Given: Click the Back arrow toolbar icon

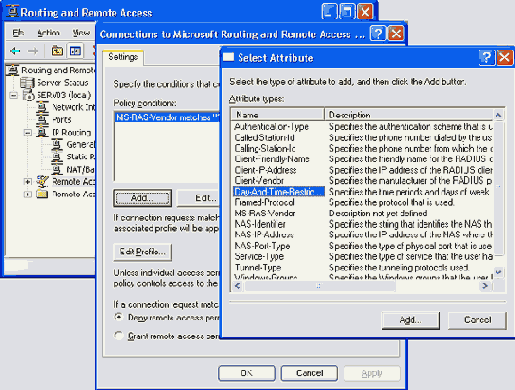Looking at the screenshot, I should tap(15, 51).
